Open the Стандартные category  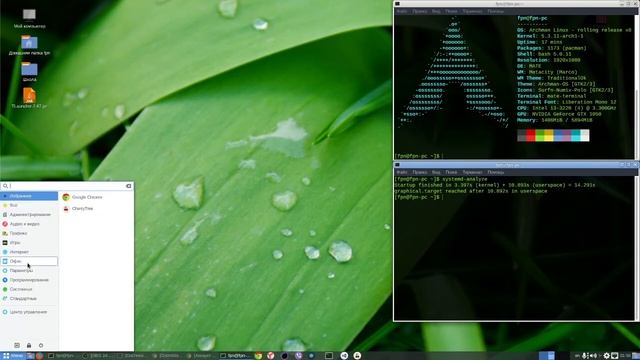click(x=29, y=299)
